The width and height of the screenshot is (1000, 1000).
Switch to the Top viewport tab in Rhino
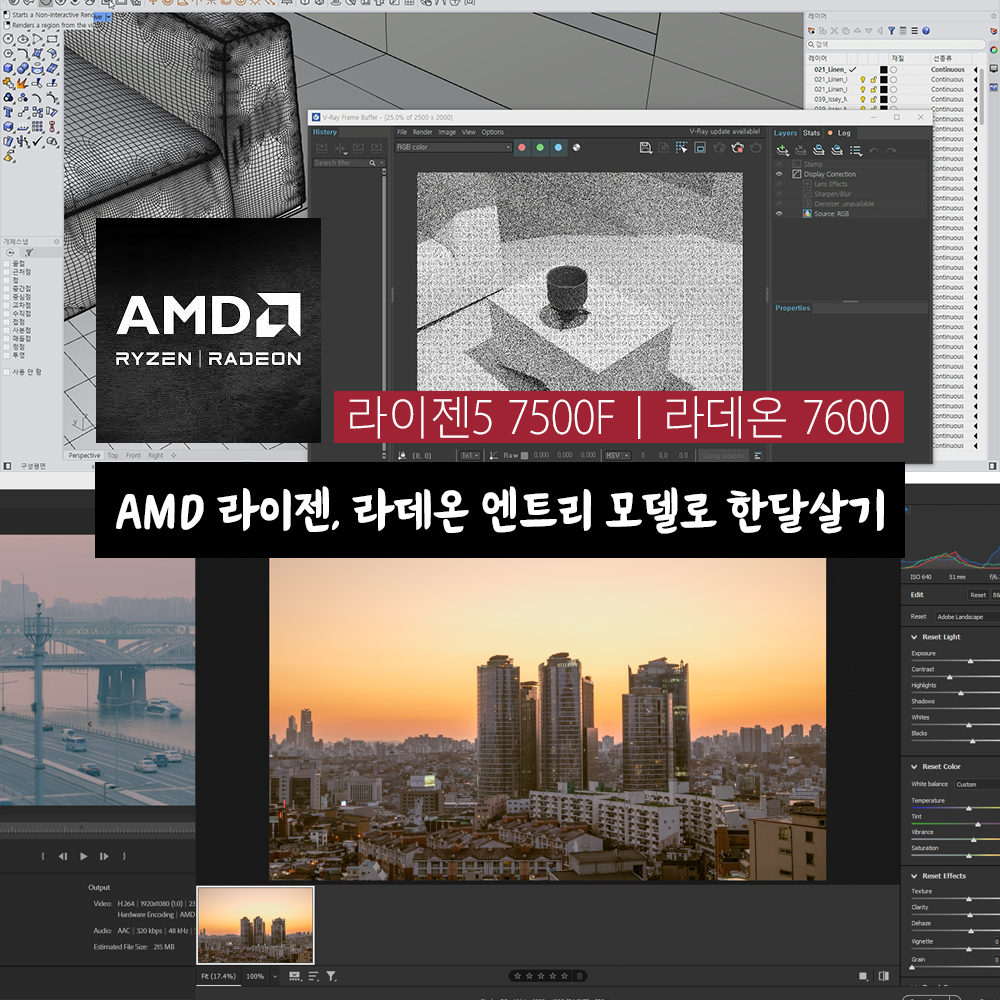[113, 455]
